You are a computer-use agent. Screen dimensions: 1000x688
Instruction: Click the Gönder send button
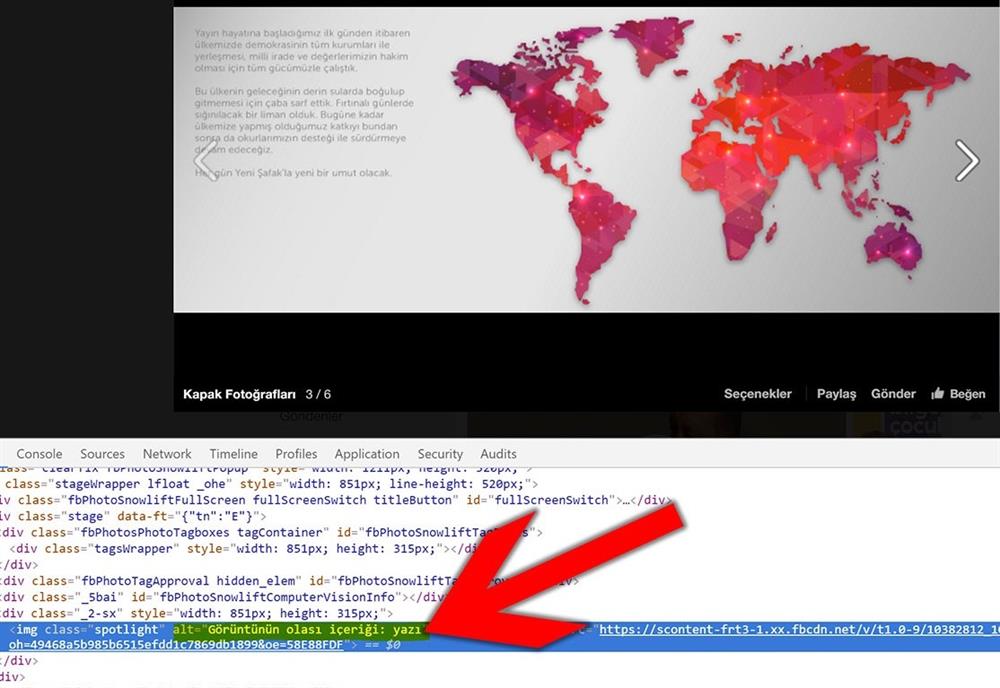pyautogui.click(x=893, y=394)
